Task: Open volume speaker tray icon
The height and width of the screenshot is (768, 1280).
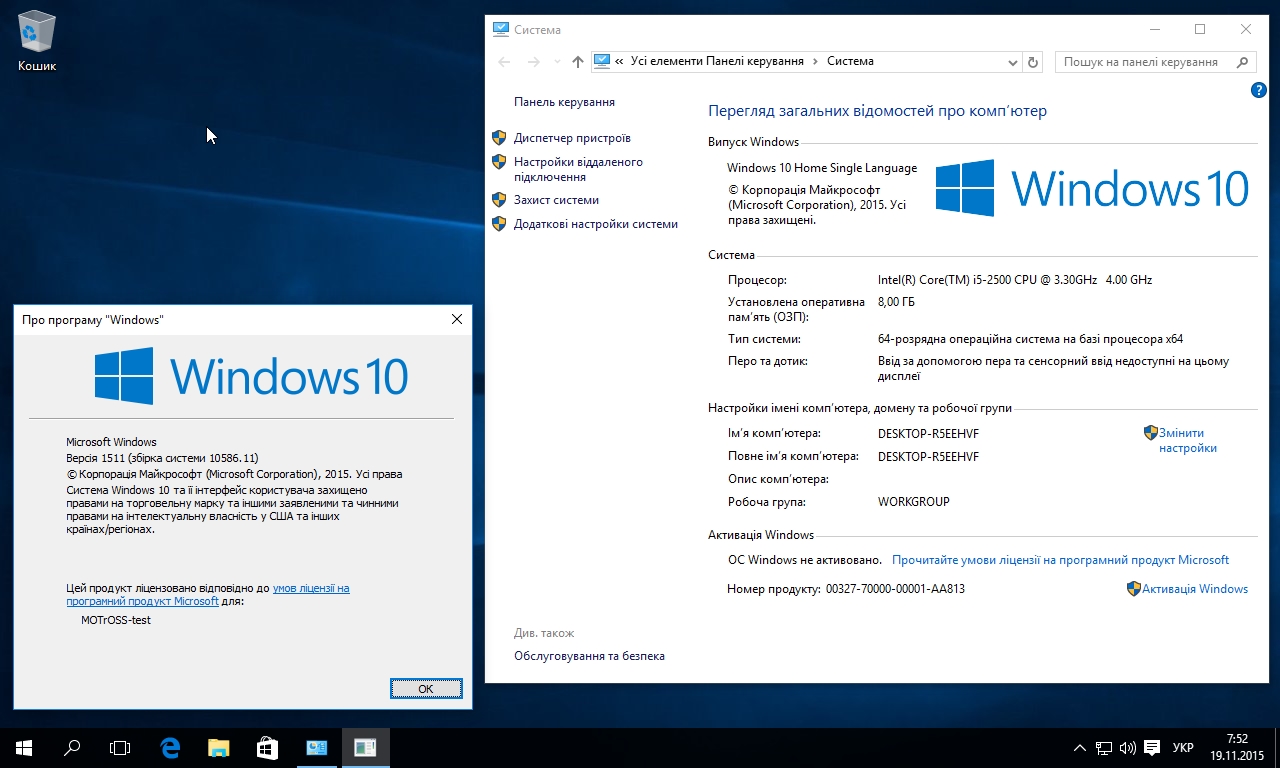Action: coord(1128,747)
